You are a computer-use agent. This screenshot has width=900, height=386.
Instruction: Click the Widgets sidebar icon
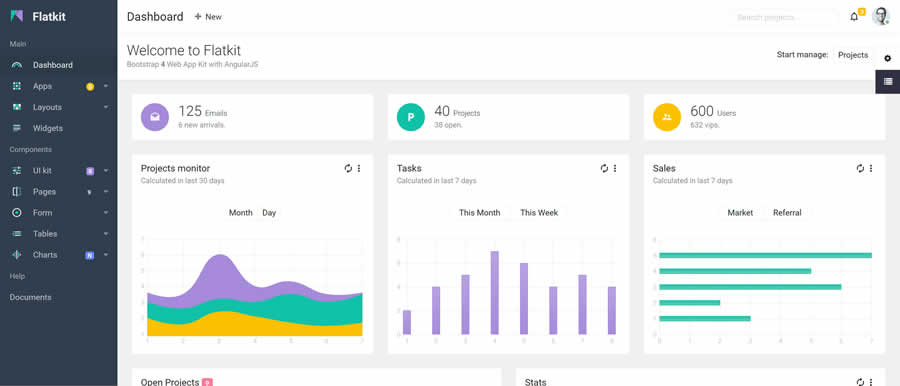[x=17, y=128]
